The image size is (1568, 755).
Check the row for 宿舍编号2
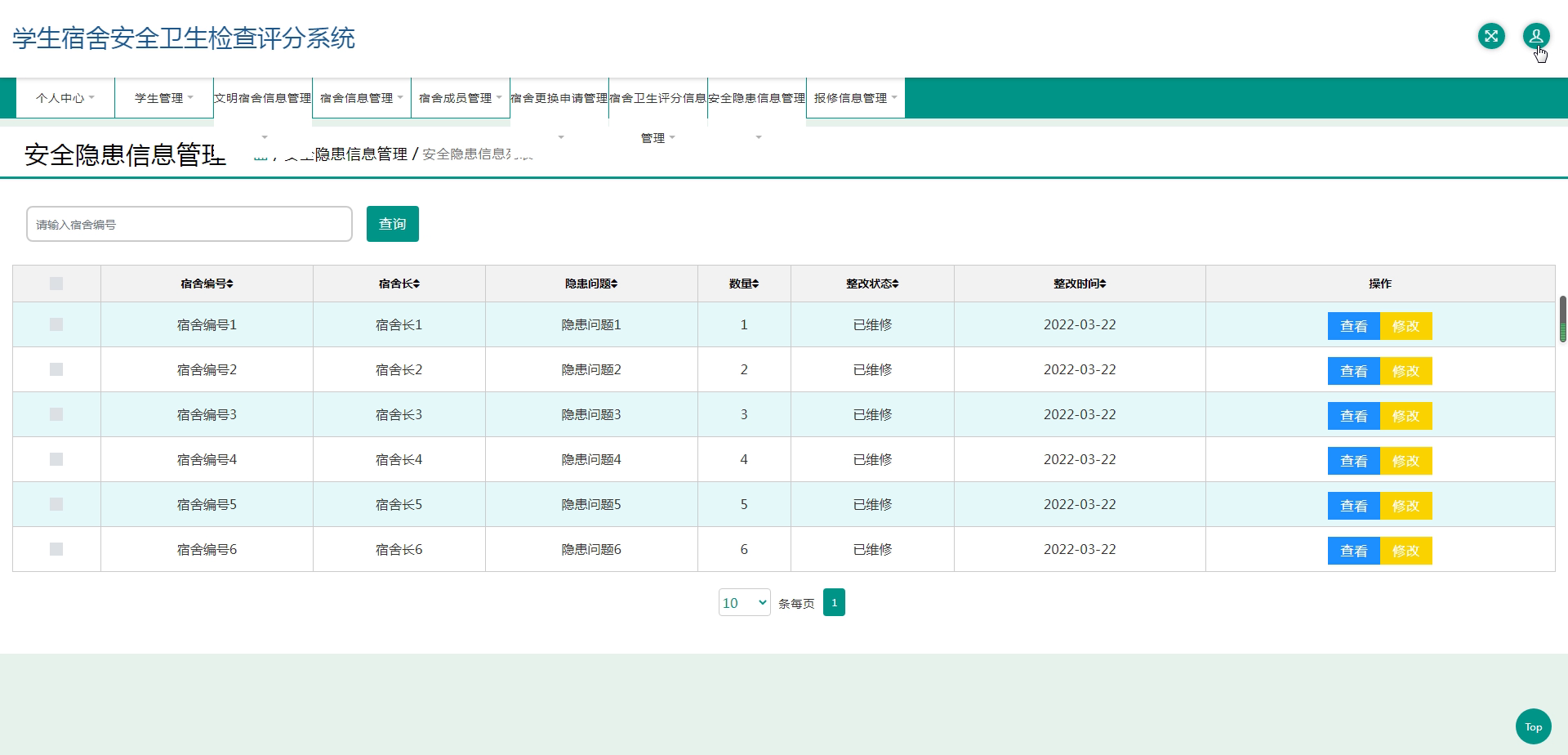coord(56,369)
